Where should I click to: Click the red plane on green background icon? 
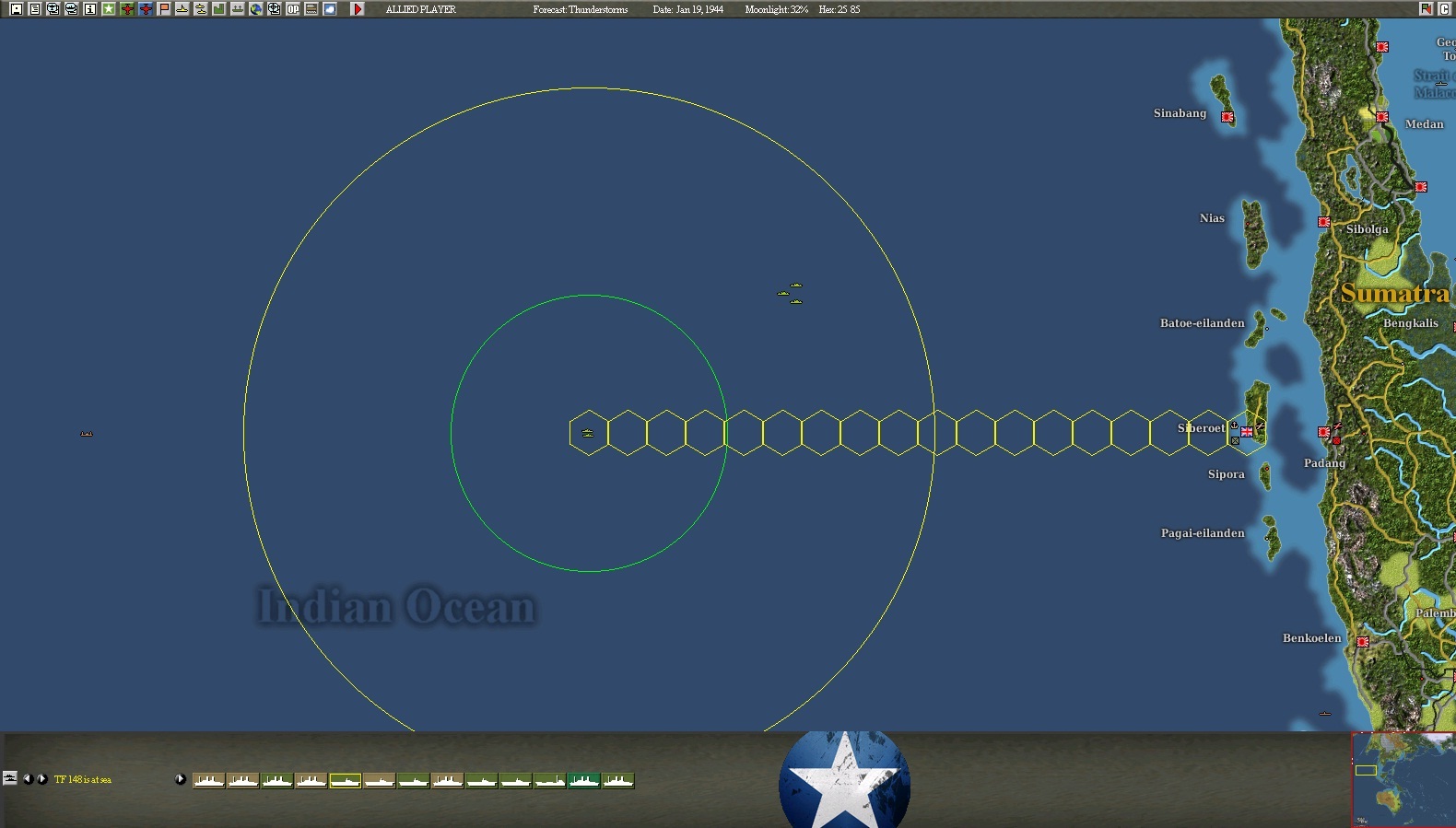127,9
